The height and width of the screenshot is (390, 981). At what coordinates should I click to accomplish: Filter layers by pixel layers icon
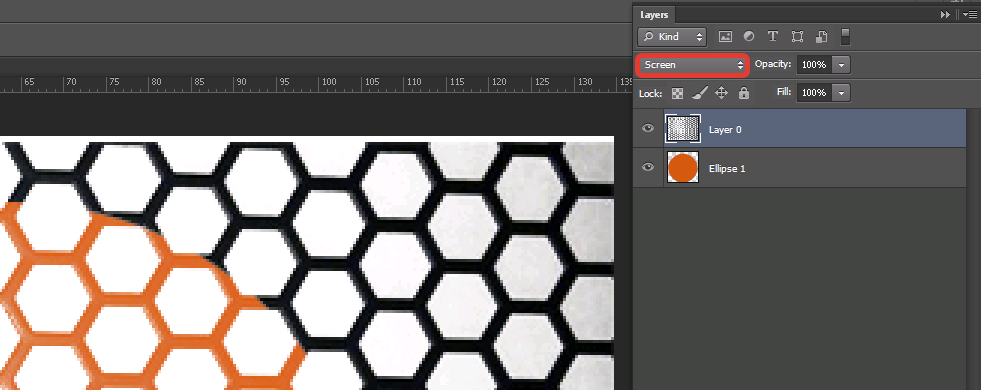[725, 36]
